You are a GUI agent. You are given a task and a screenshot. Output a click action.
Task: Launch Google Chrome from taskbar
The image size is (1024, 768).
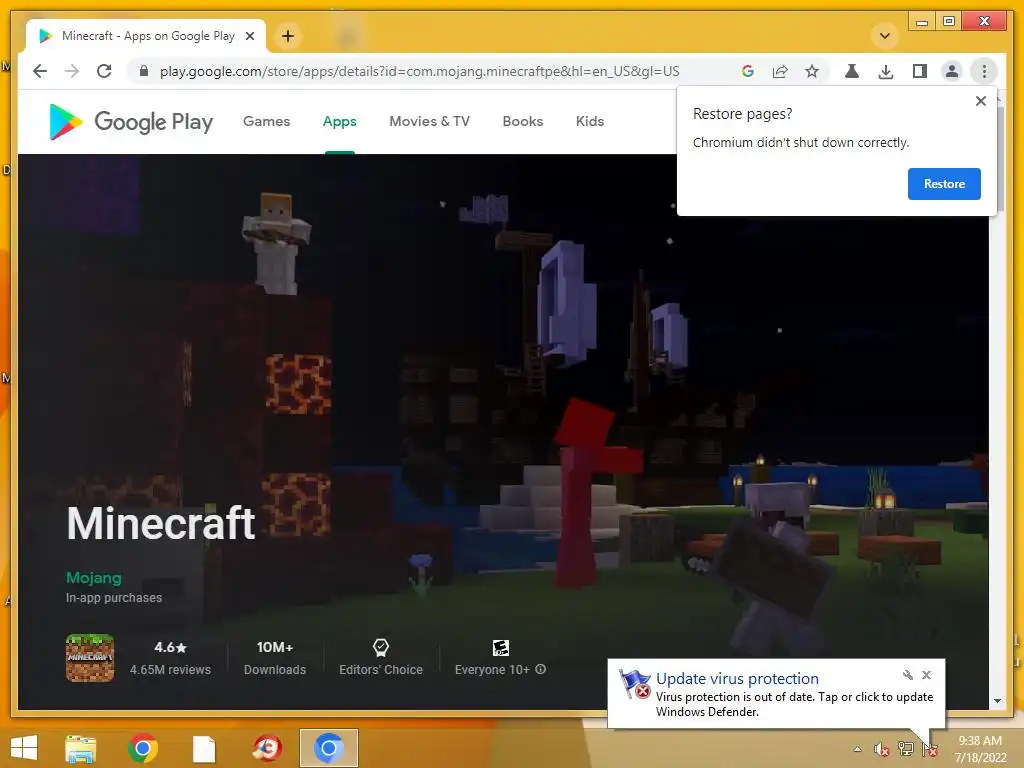[142, 748]
